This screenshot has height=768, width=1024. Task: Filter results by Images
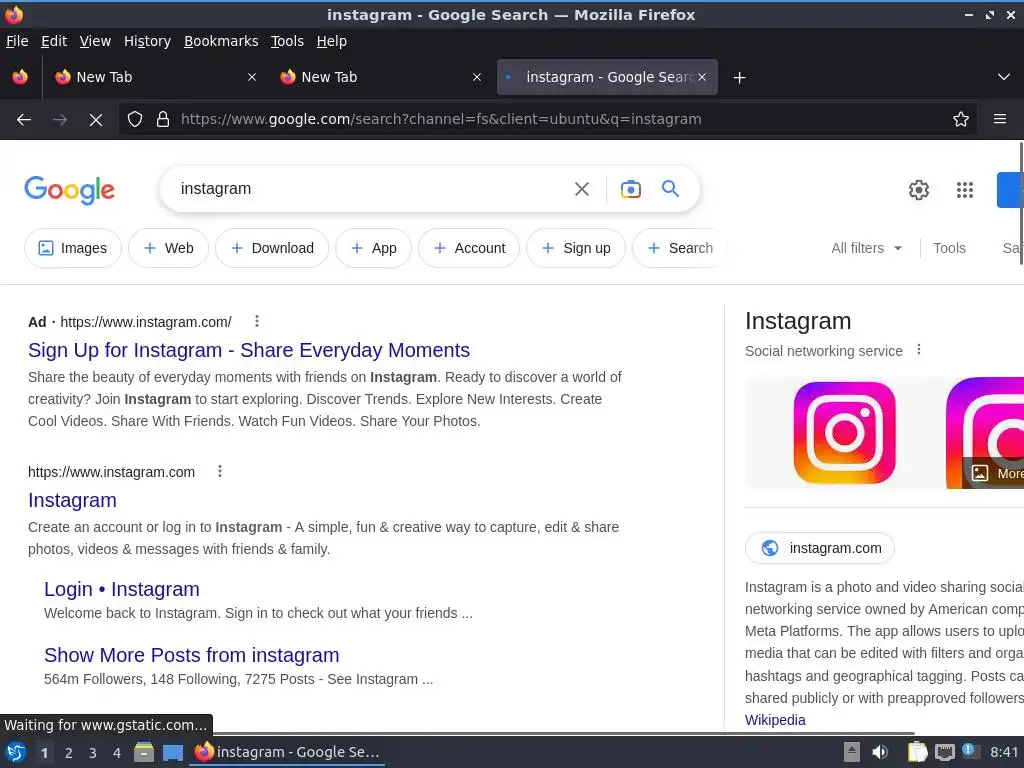tap(73, 248)
